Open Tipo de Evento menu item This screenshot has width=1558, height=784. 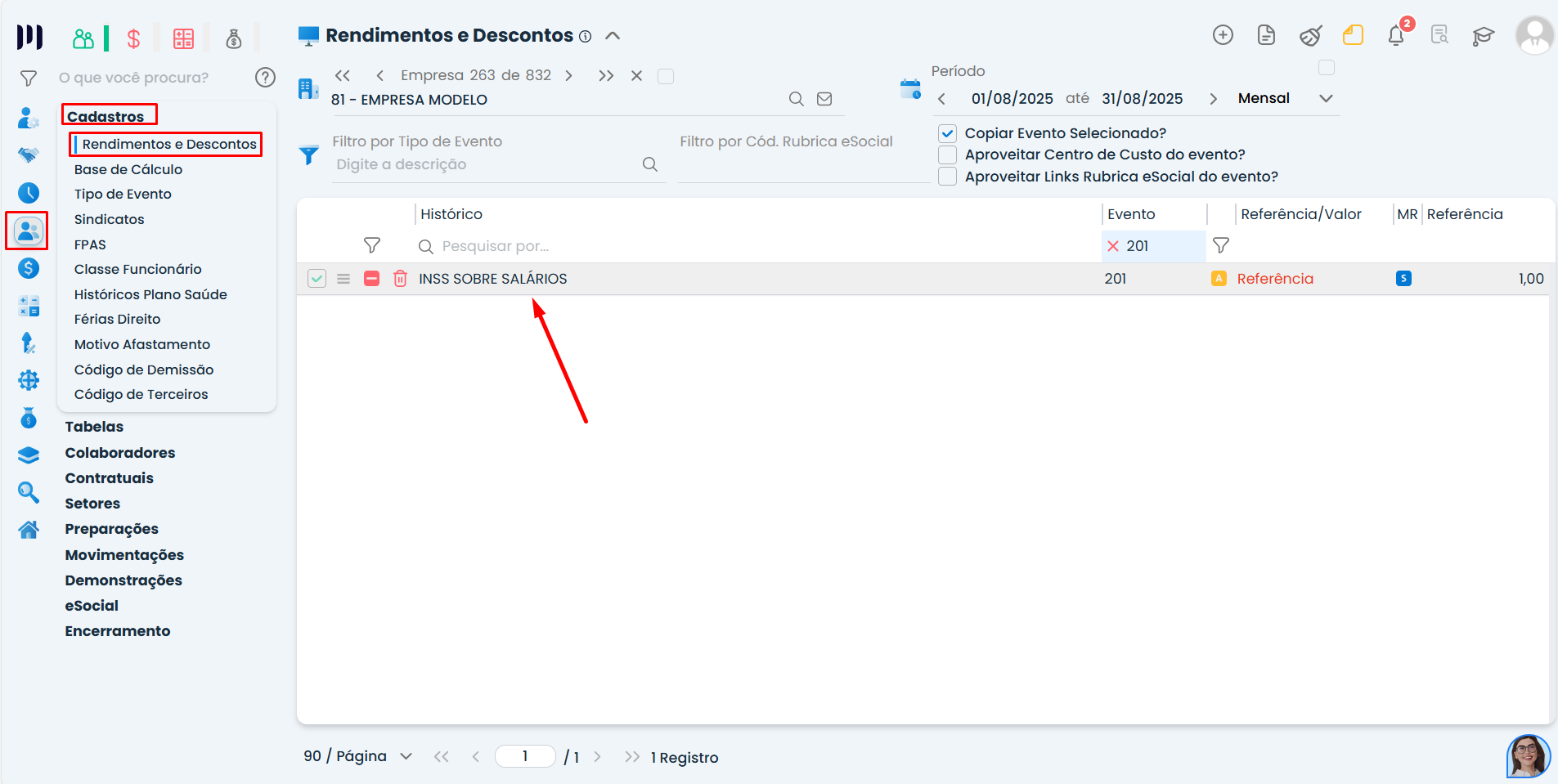[123, 194]
